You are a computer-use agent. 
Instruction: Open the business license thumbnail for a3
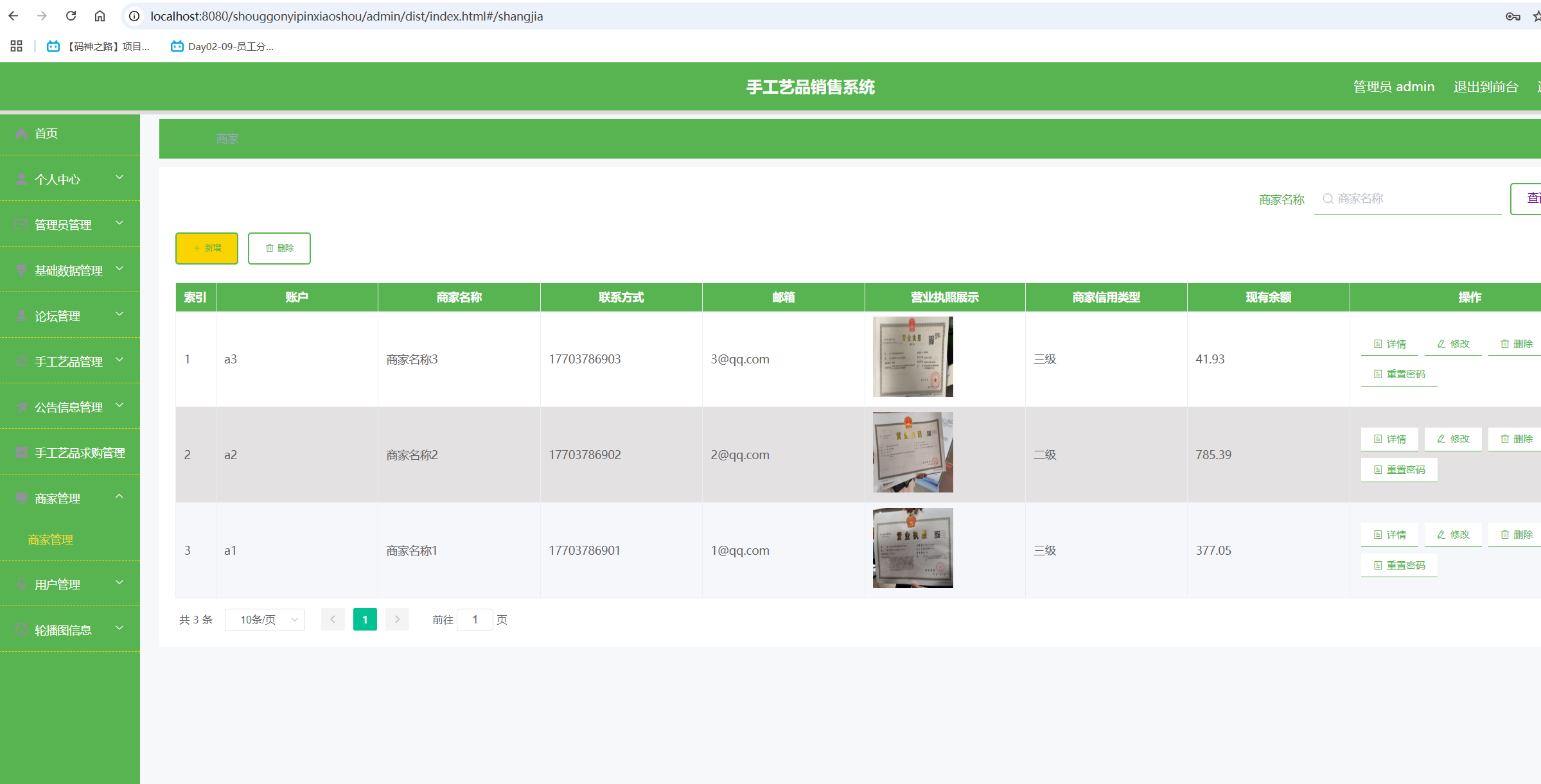pyautogui.click(x=912, y=357)
